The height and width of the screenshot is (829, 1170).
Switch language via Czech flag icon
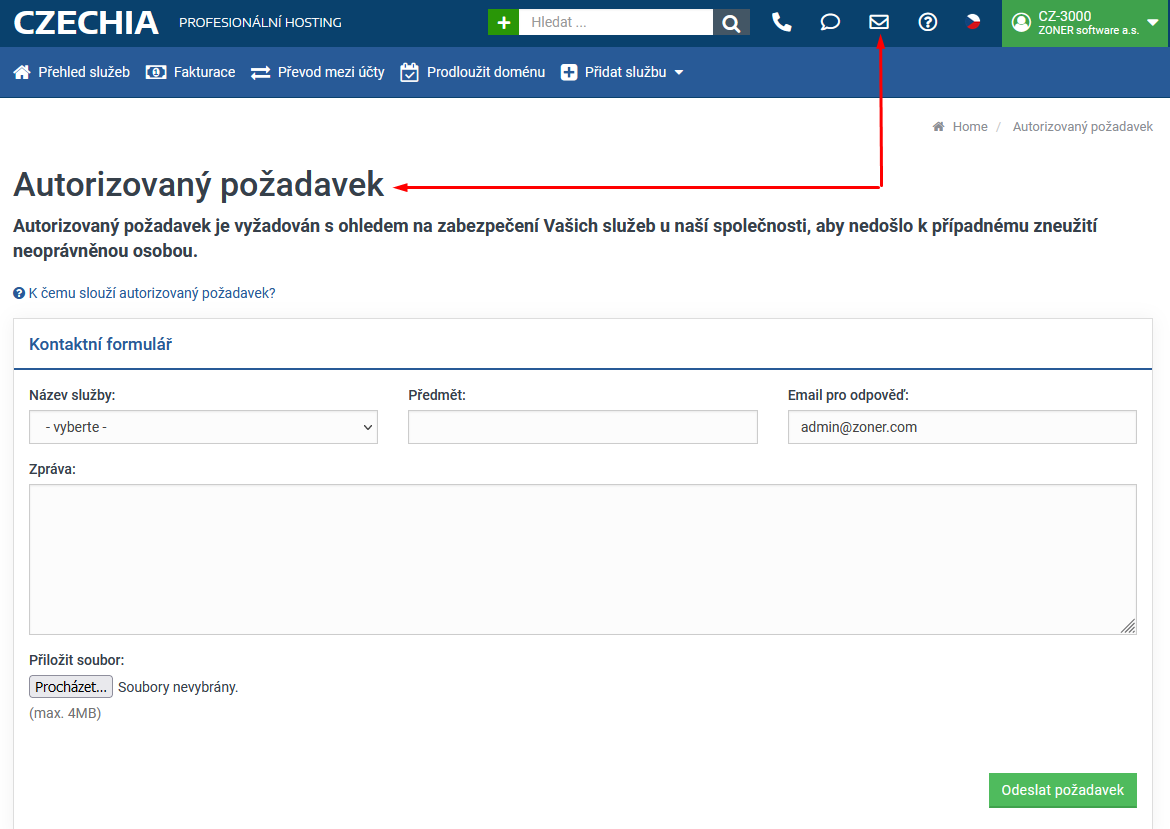pos(973,22)
